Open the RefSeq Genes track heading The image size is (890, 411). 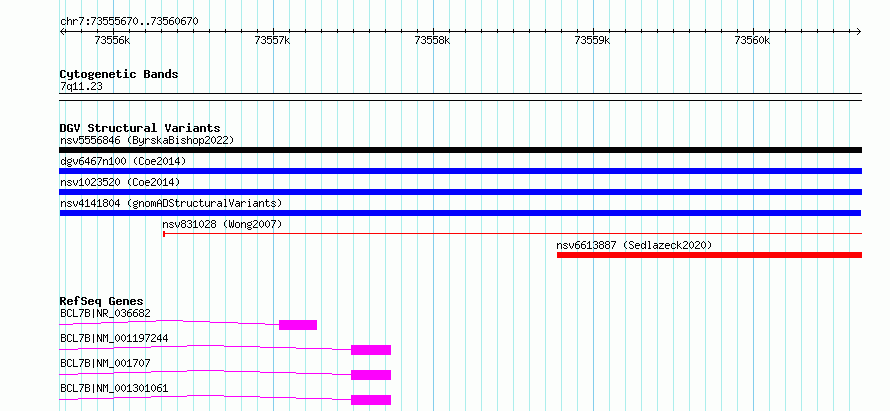pos(102,301)
